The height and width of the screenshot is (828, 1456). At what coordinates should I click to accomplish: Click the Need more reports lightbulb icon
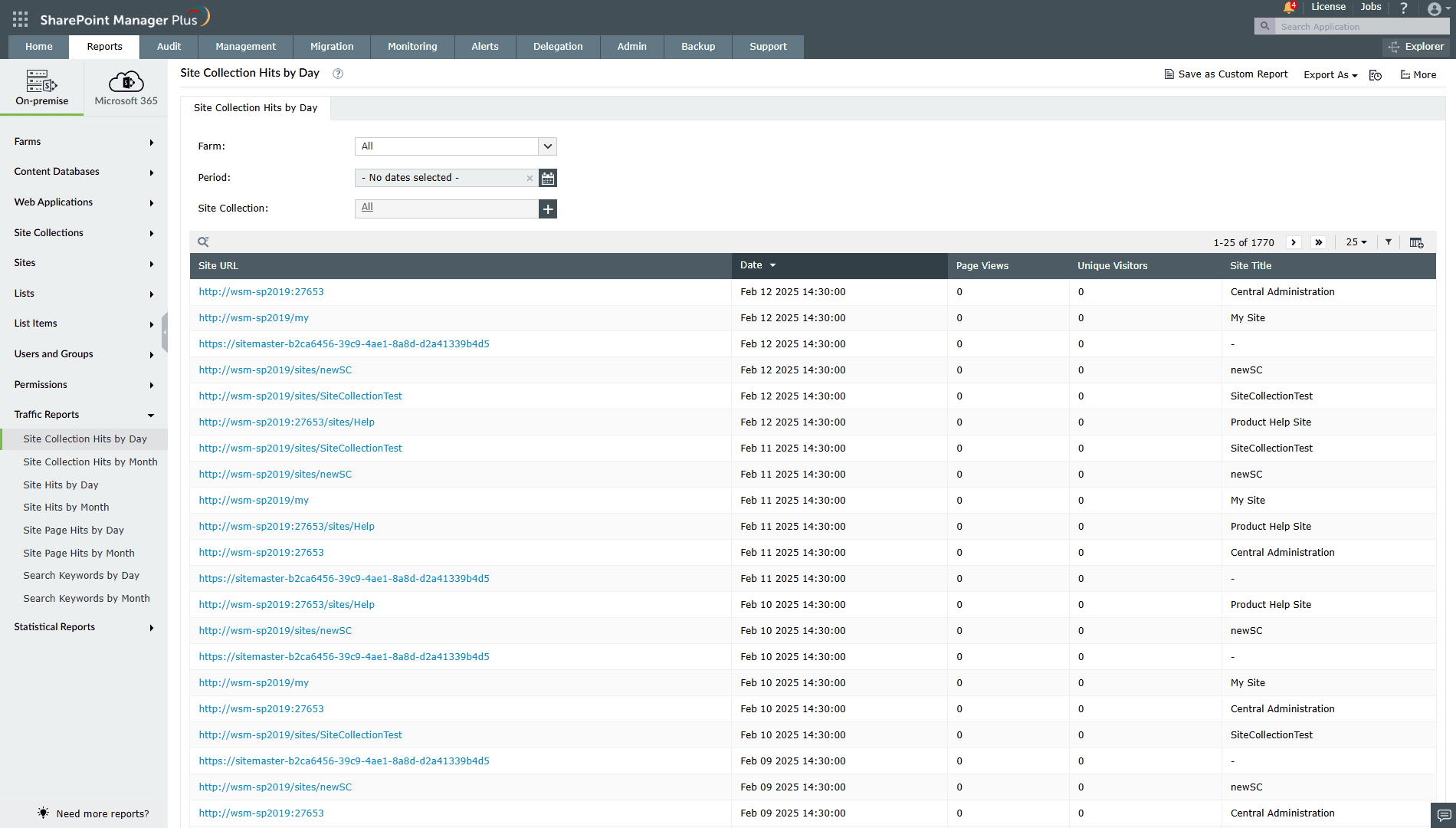coord(43,813)
